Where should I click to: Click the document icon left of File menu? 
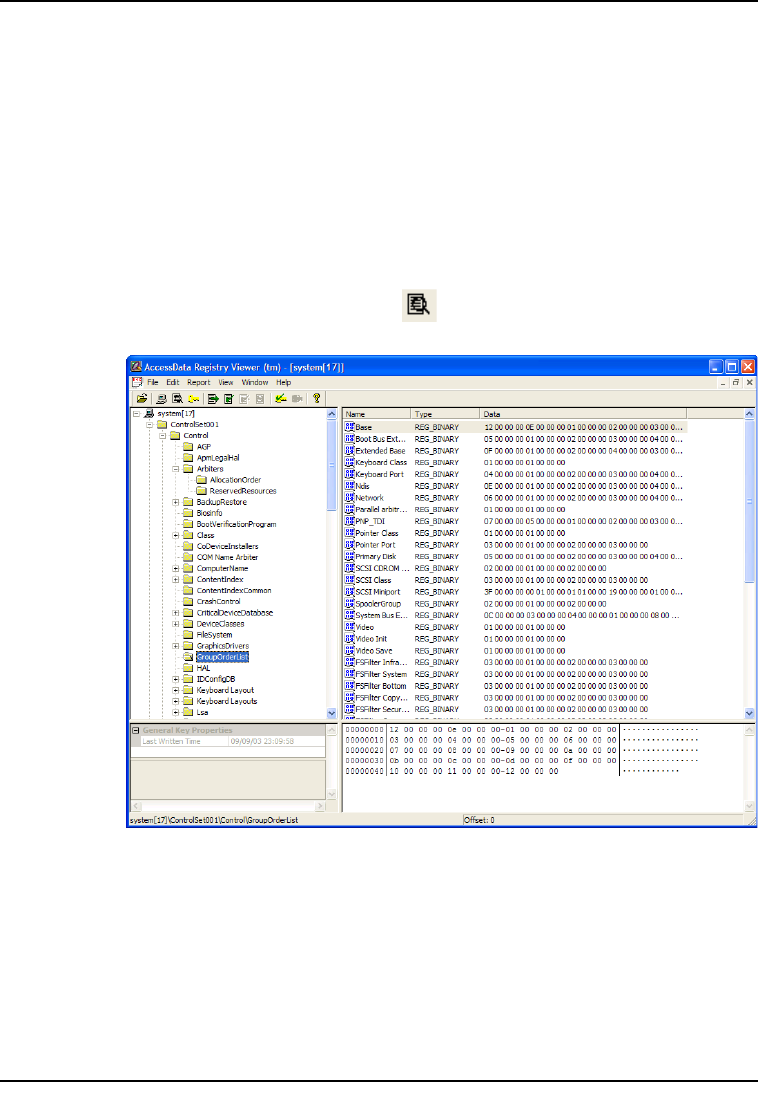[x=137, y=383]
